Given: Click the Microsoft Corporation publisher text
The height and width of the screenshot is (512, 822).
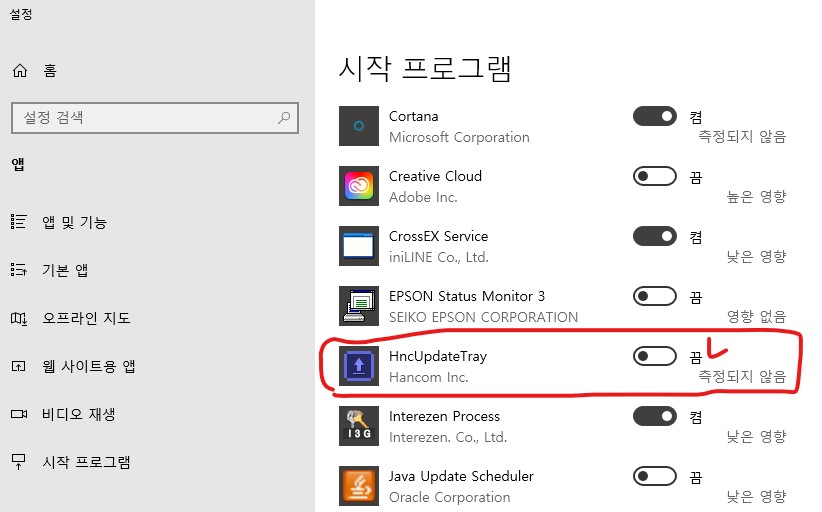Looking at the screenshot, I should 459,137.
